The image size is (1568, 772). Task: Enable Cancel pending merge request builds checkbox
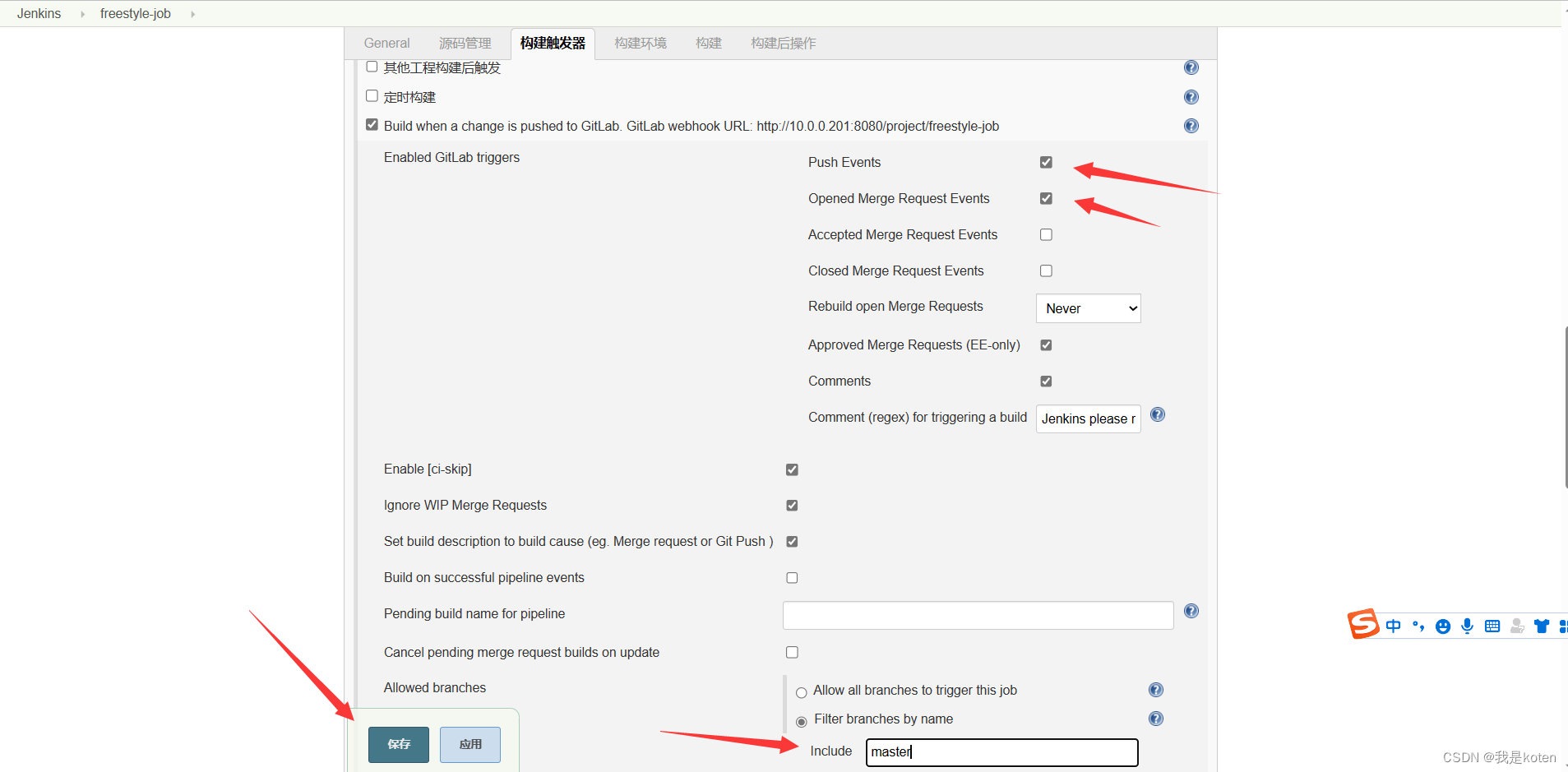tap(792, 652)
